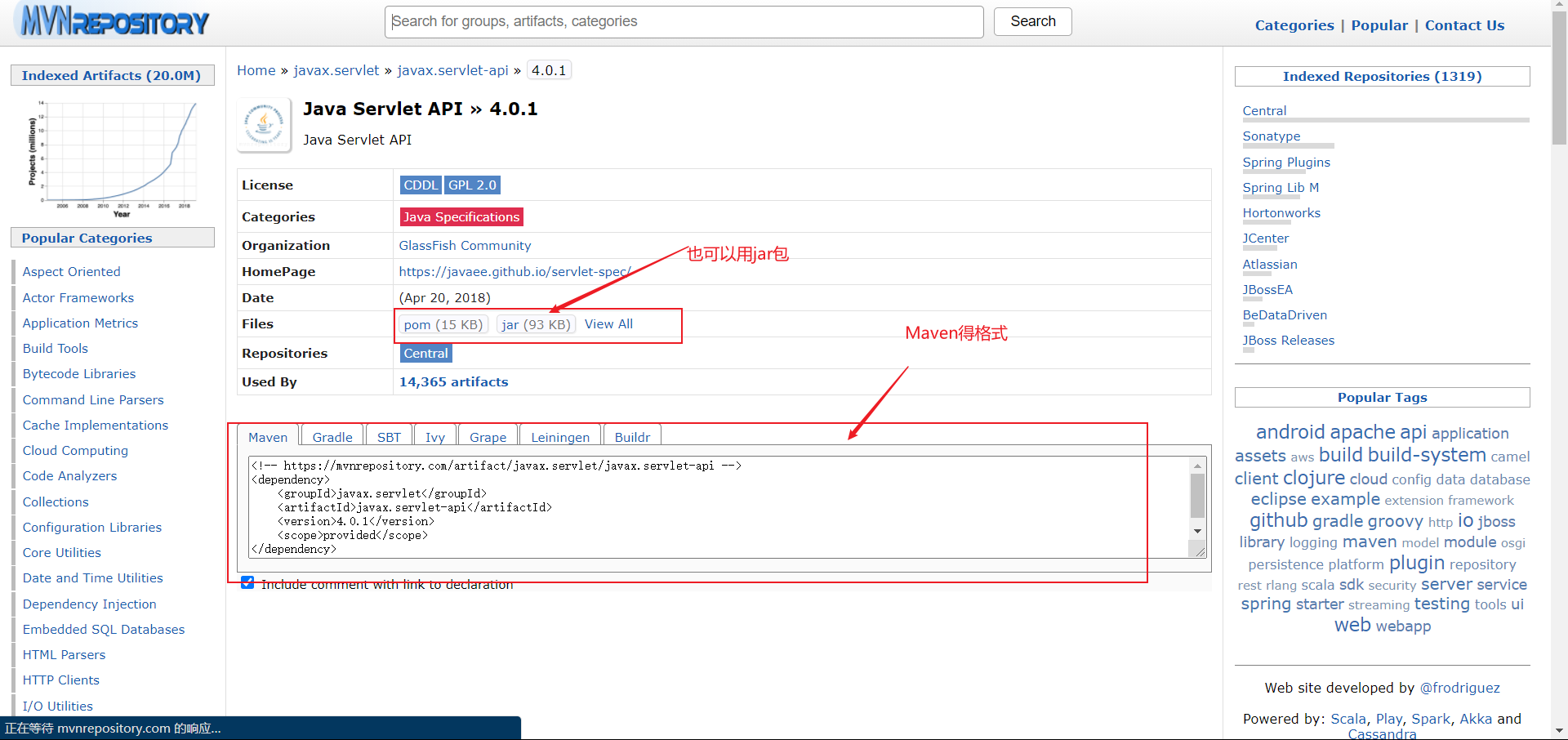1568x740 pixels.
Task: Open the Projects growth chart thumbnail
Action: 113,158
